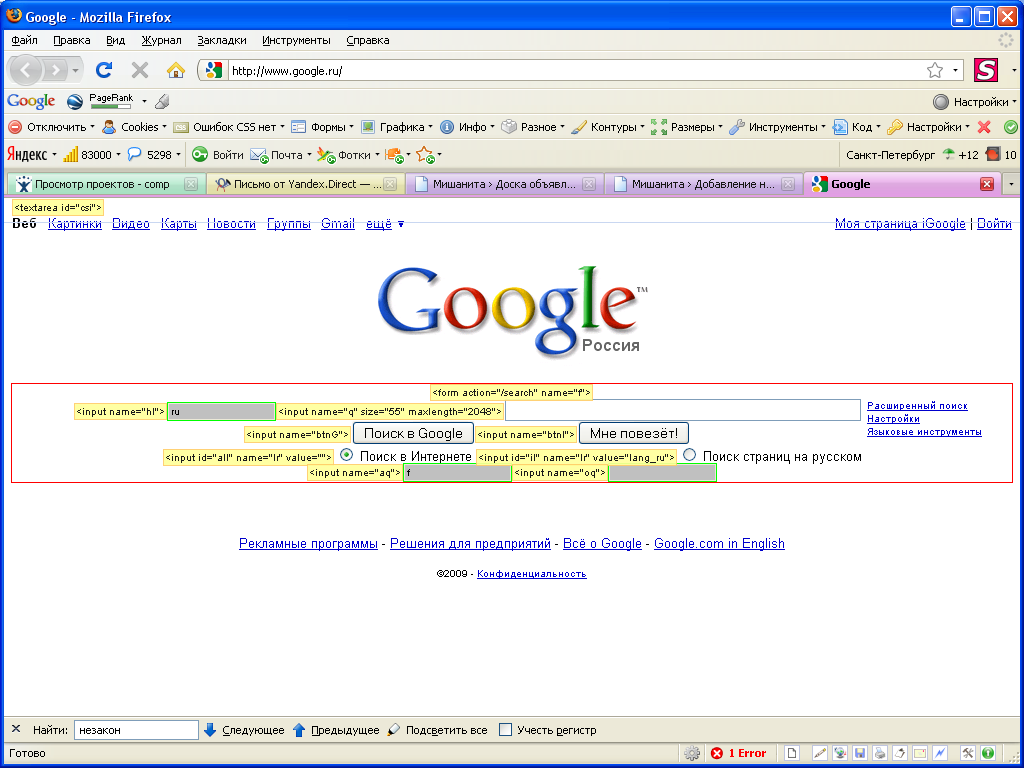Viewport: 1024px width, 768px height.
Task: Click the Stop loading button
Action: pyautogui.click(x=140, y=70)
